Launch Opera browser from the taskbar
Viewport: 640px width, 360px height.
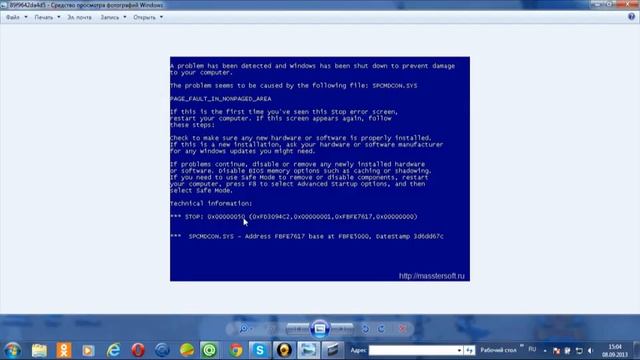pos(138,350)
